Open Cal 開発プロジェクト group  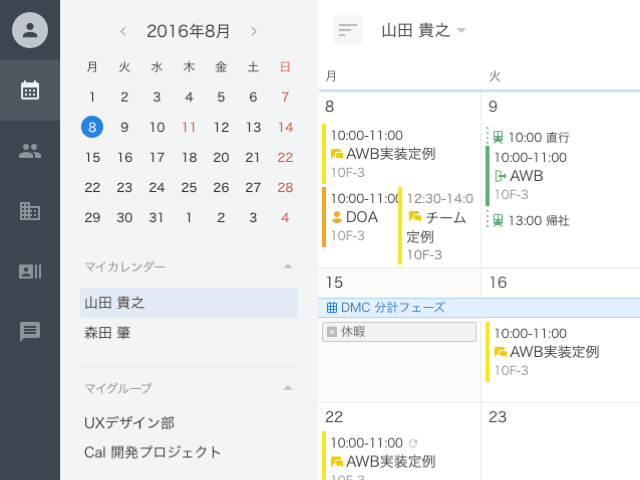(x=153, y=452)
